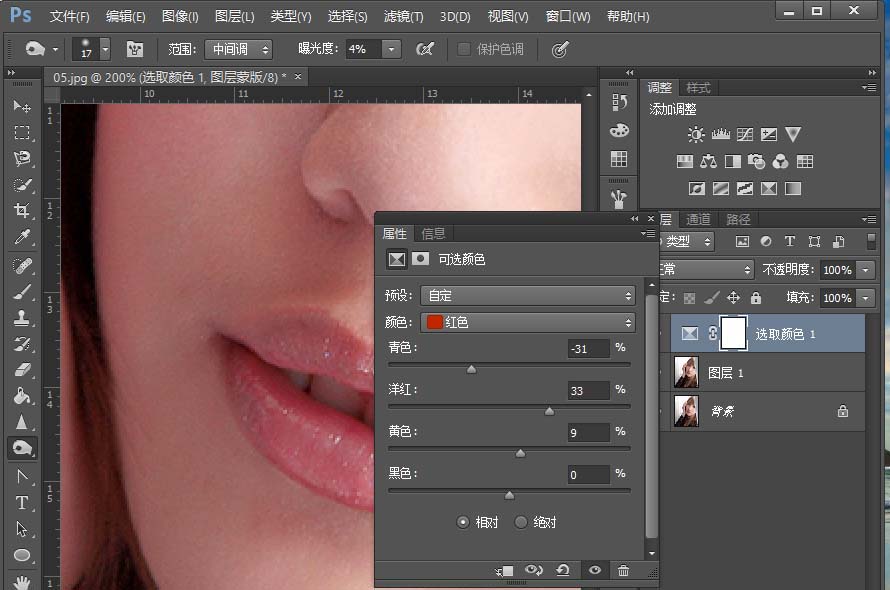Select the 绝对 (Absolute) radio button

tap(521, 522)
